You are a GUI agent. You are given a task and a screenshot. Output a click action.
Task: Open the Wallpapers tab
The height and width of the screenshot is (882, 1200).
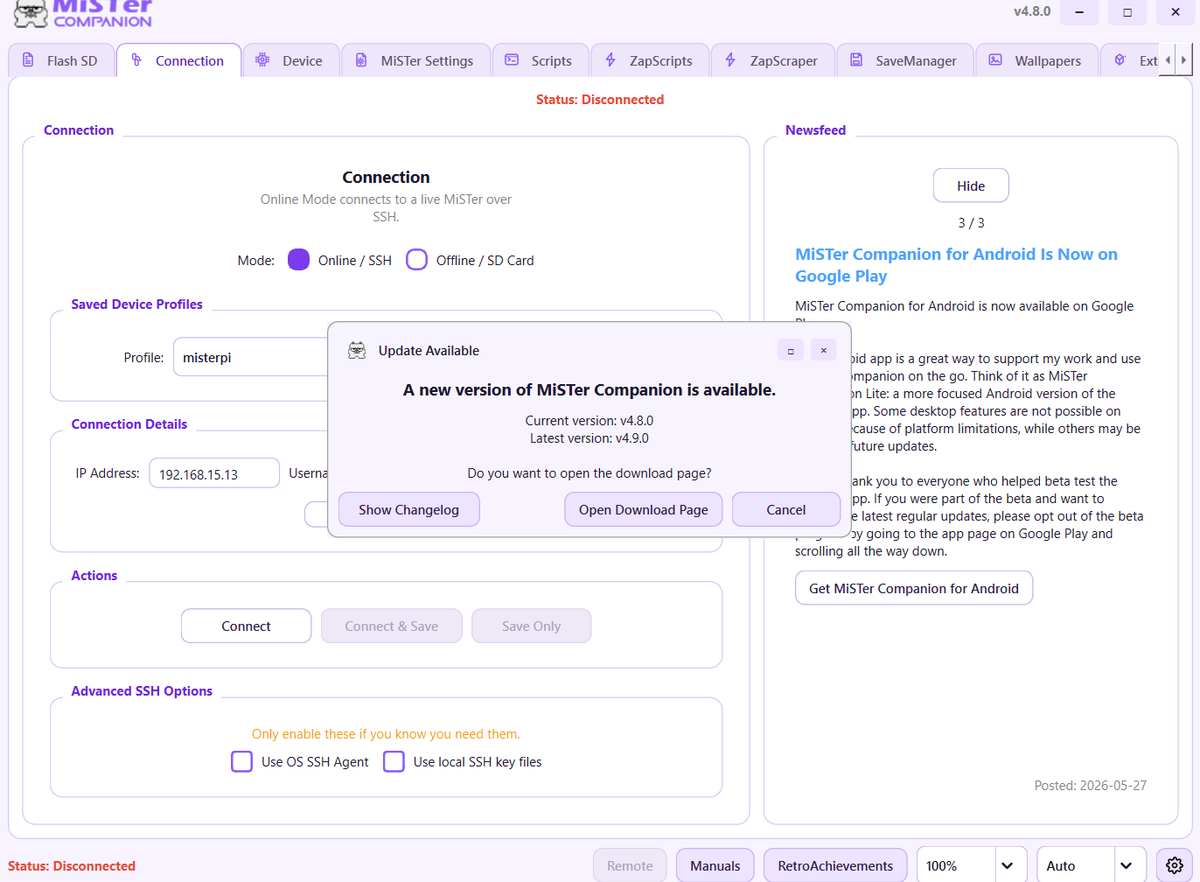(x=1035, y=60)
